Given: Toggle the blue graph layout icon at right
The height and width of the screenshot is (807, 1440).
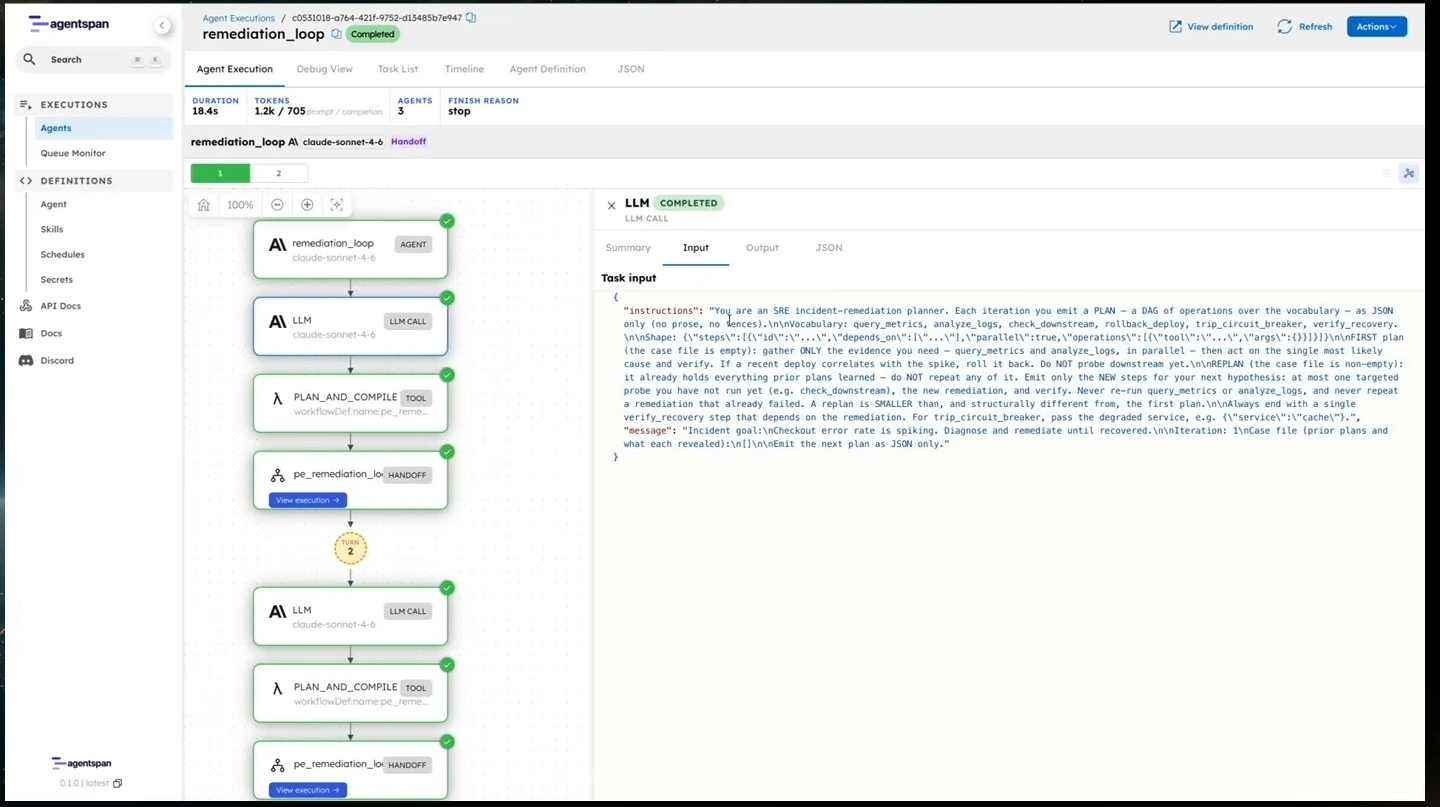Looking at the screenshot, I should click(x=1409, y=173).
